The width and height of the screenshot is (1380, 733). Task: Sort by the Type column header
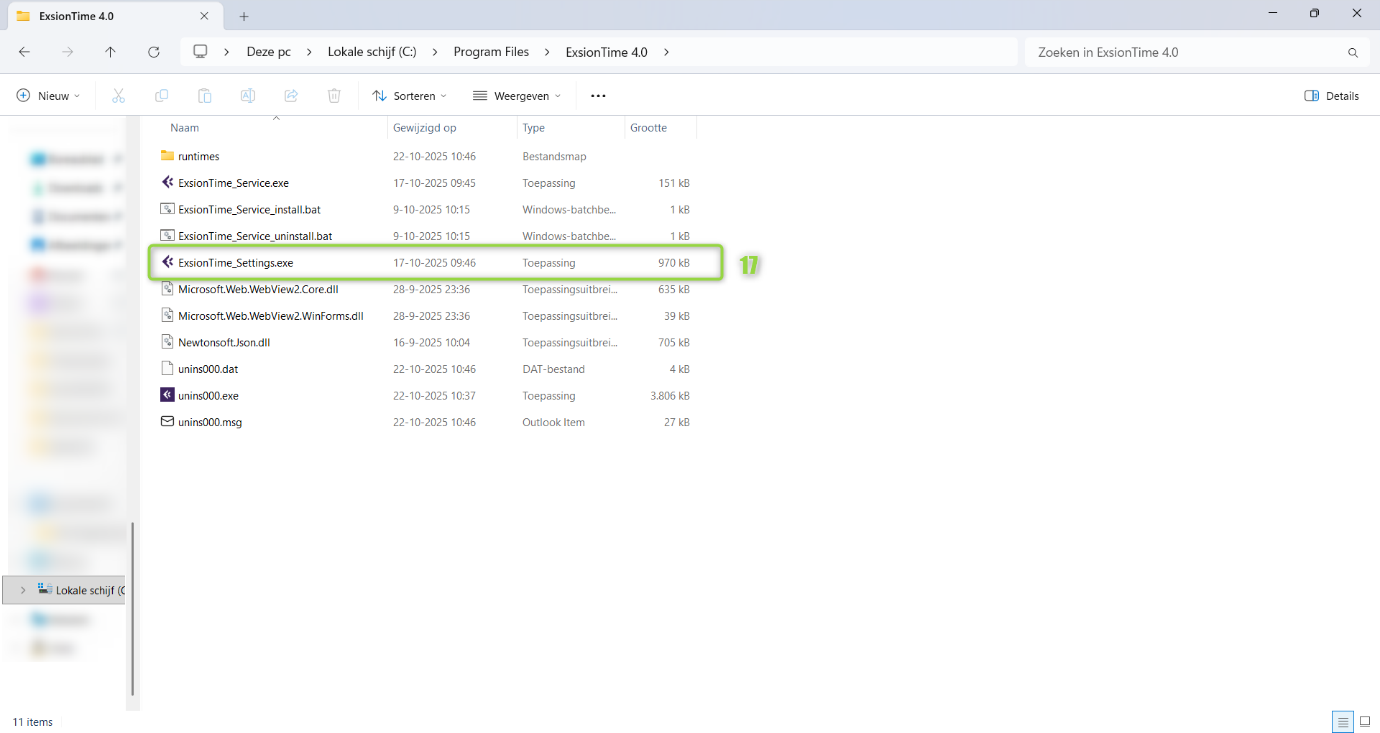[x=571, y=128]
